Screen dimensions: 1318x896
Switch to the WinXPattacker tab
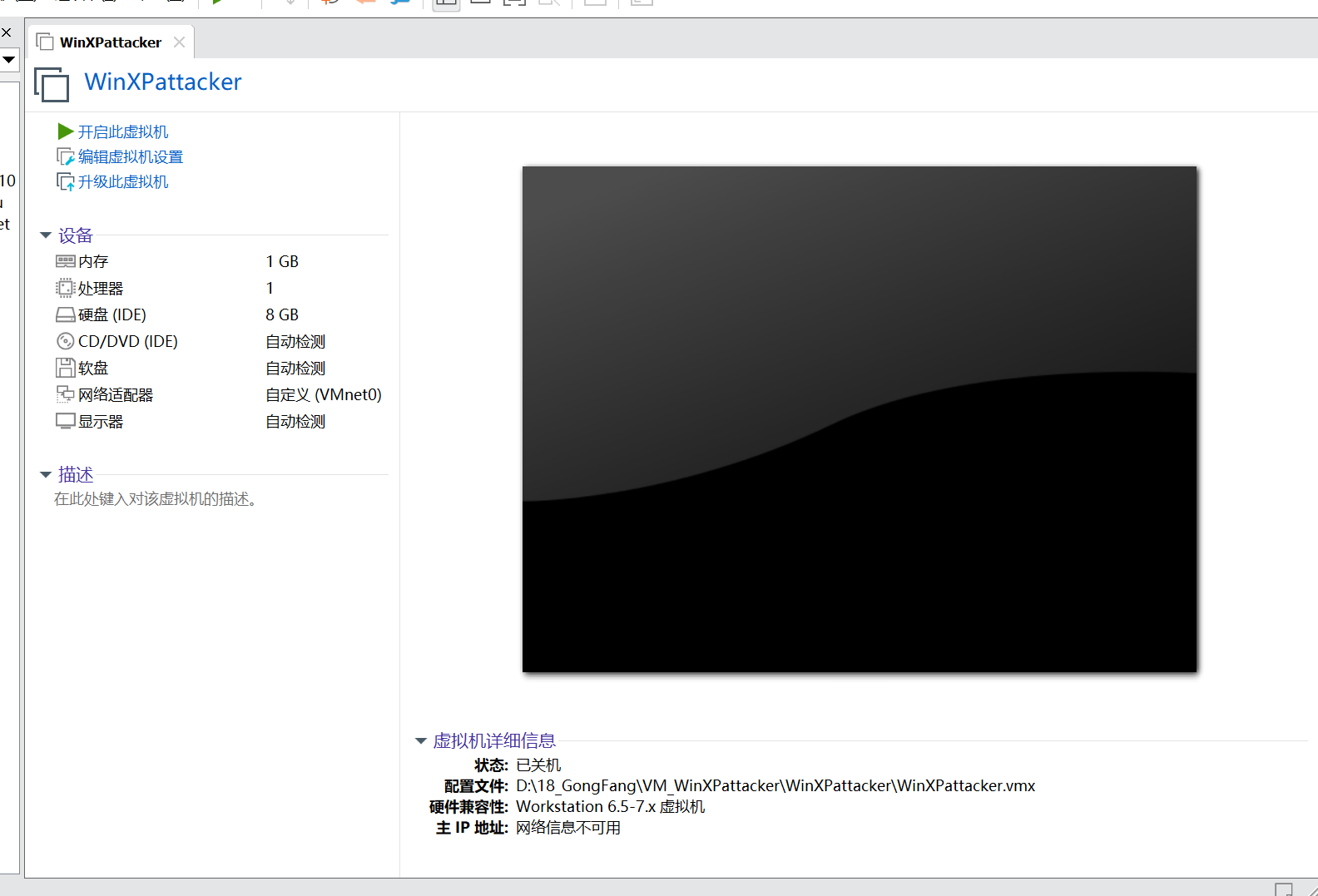coord(110,42)
